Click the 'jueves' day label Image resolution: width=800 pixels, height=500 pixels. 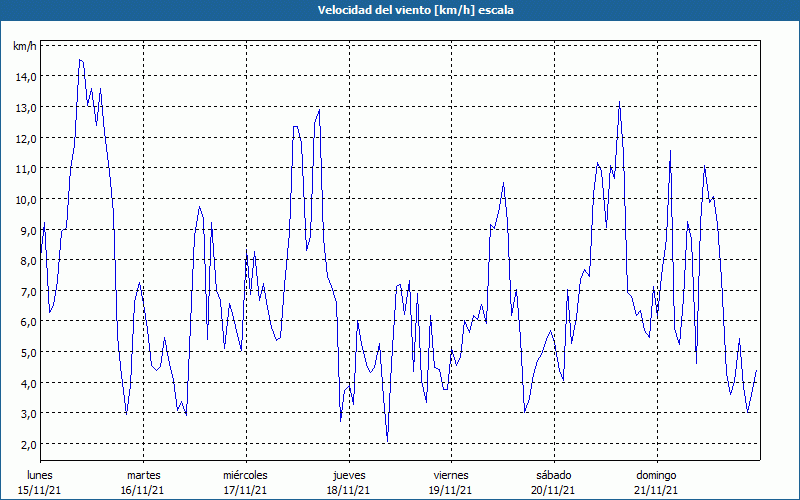(349, 476)
